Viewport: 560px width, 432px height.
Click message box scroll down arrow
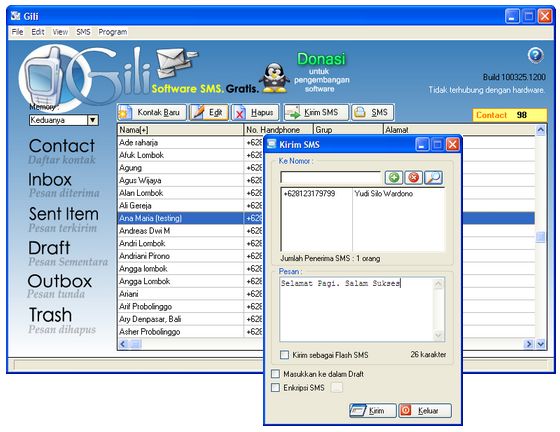tap(438, 335)
